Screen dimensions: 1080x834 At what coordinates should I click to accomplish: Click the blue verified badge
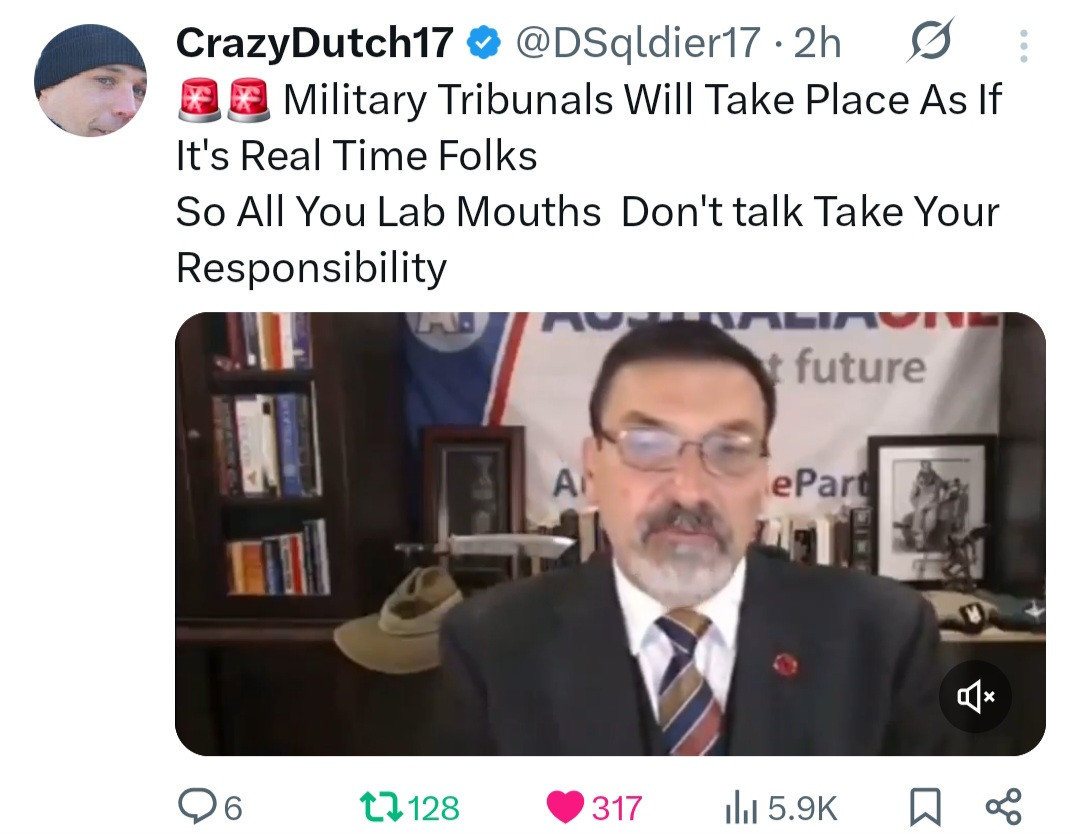[484, 43]
